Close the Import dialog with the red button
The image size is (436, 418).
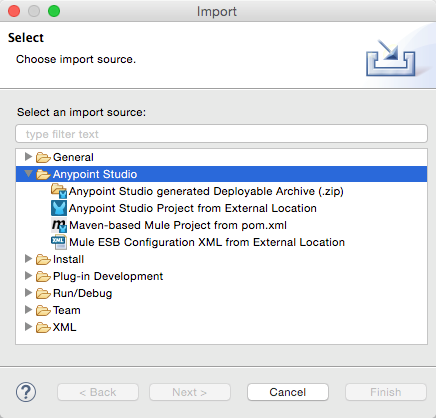click(x=14, y=11)
